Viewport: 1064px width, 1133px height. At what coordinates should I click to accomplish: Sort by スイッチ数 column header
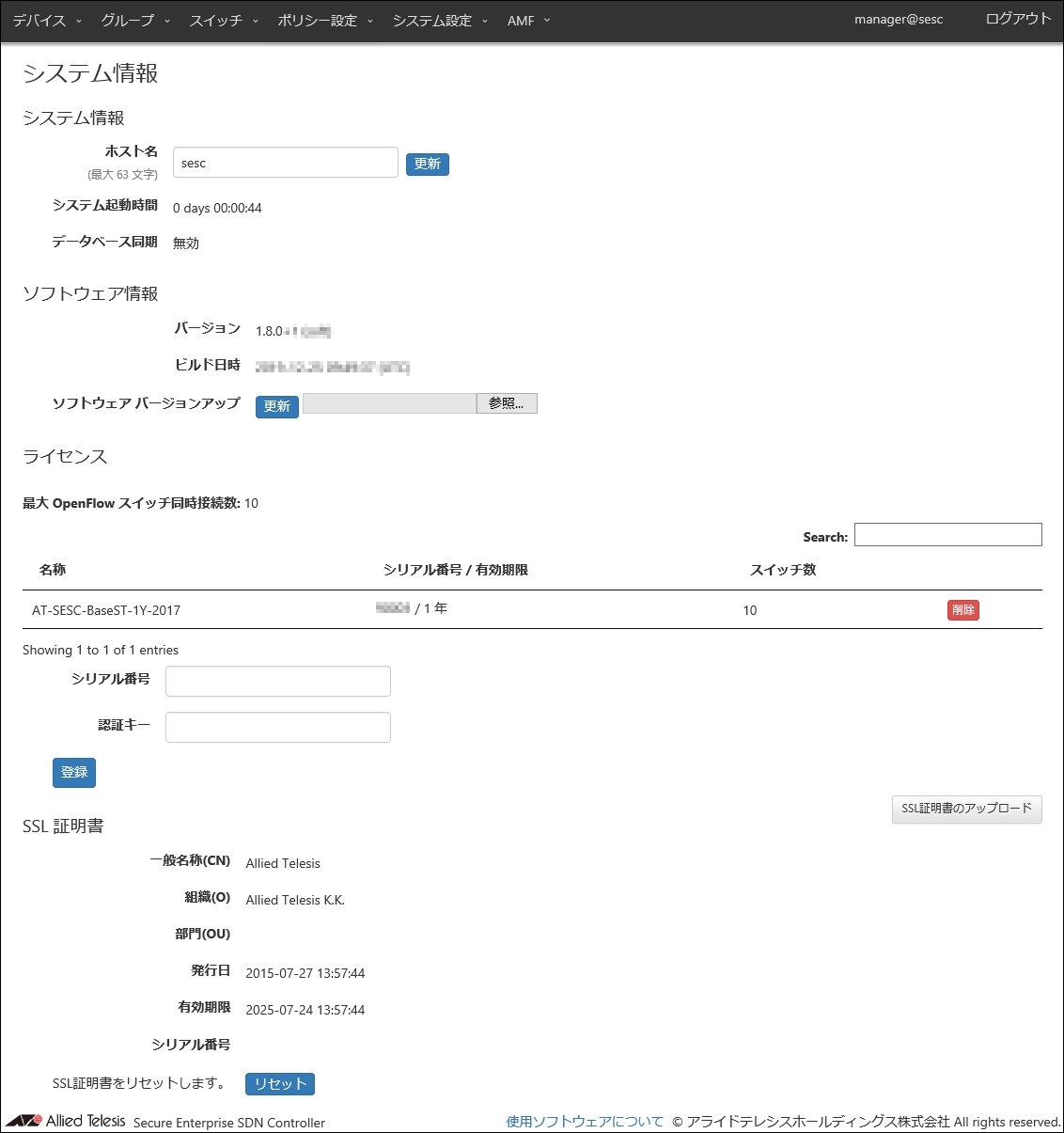point(783,570)
